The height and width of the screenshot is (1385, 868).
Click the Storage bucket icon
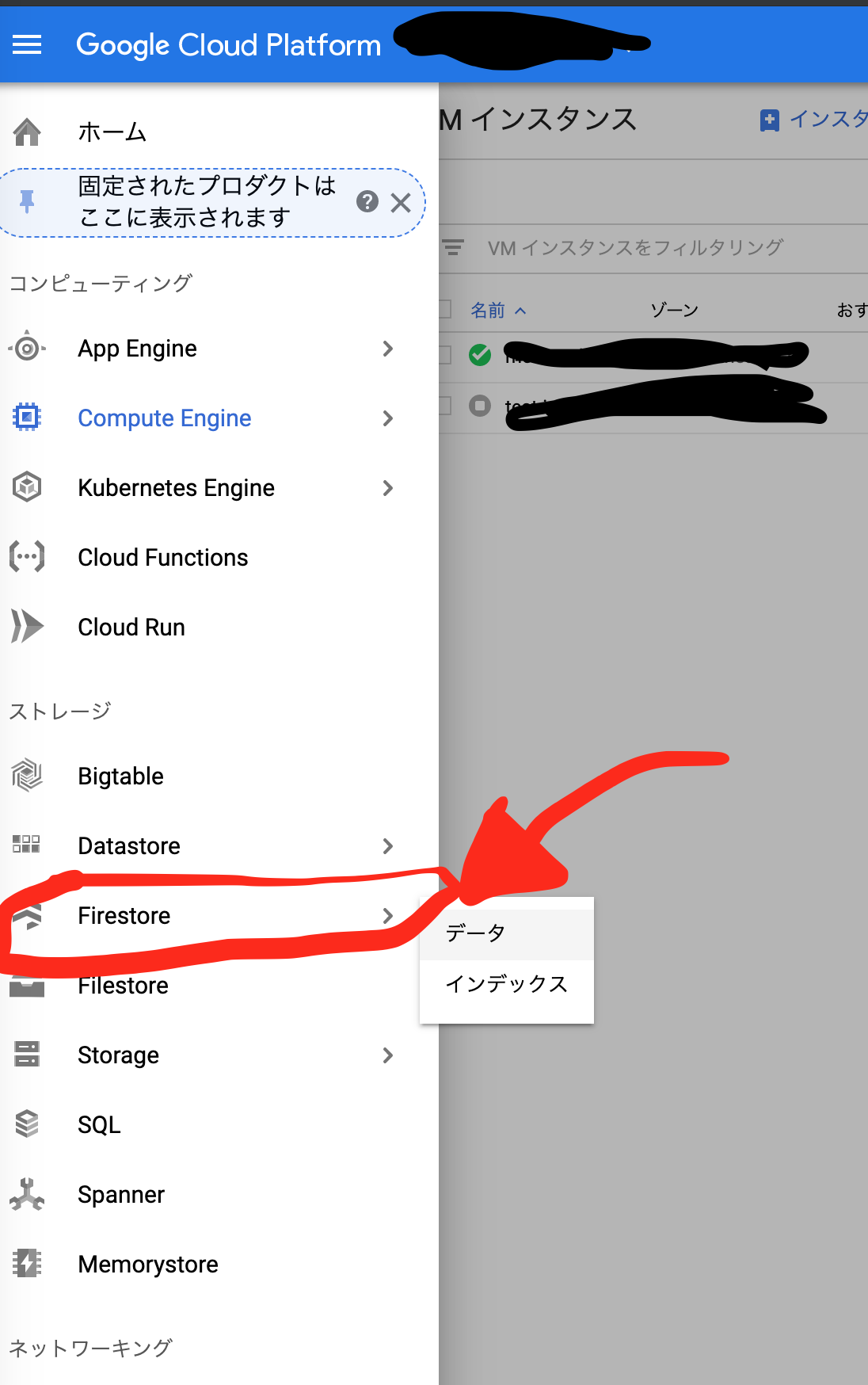(27, 1054)
